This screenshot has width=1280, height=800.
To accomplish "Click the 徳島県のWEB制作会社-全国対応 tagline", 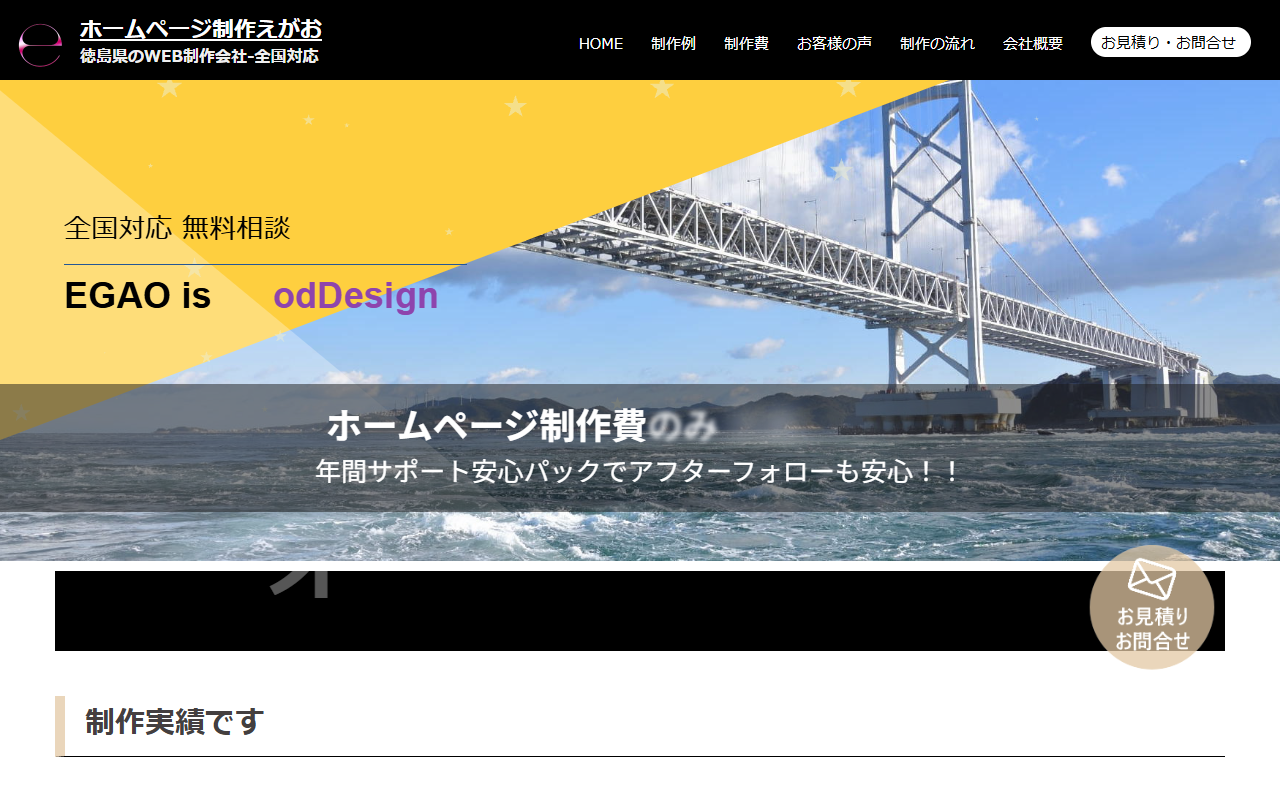I will click(x=199, y=57).
